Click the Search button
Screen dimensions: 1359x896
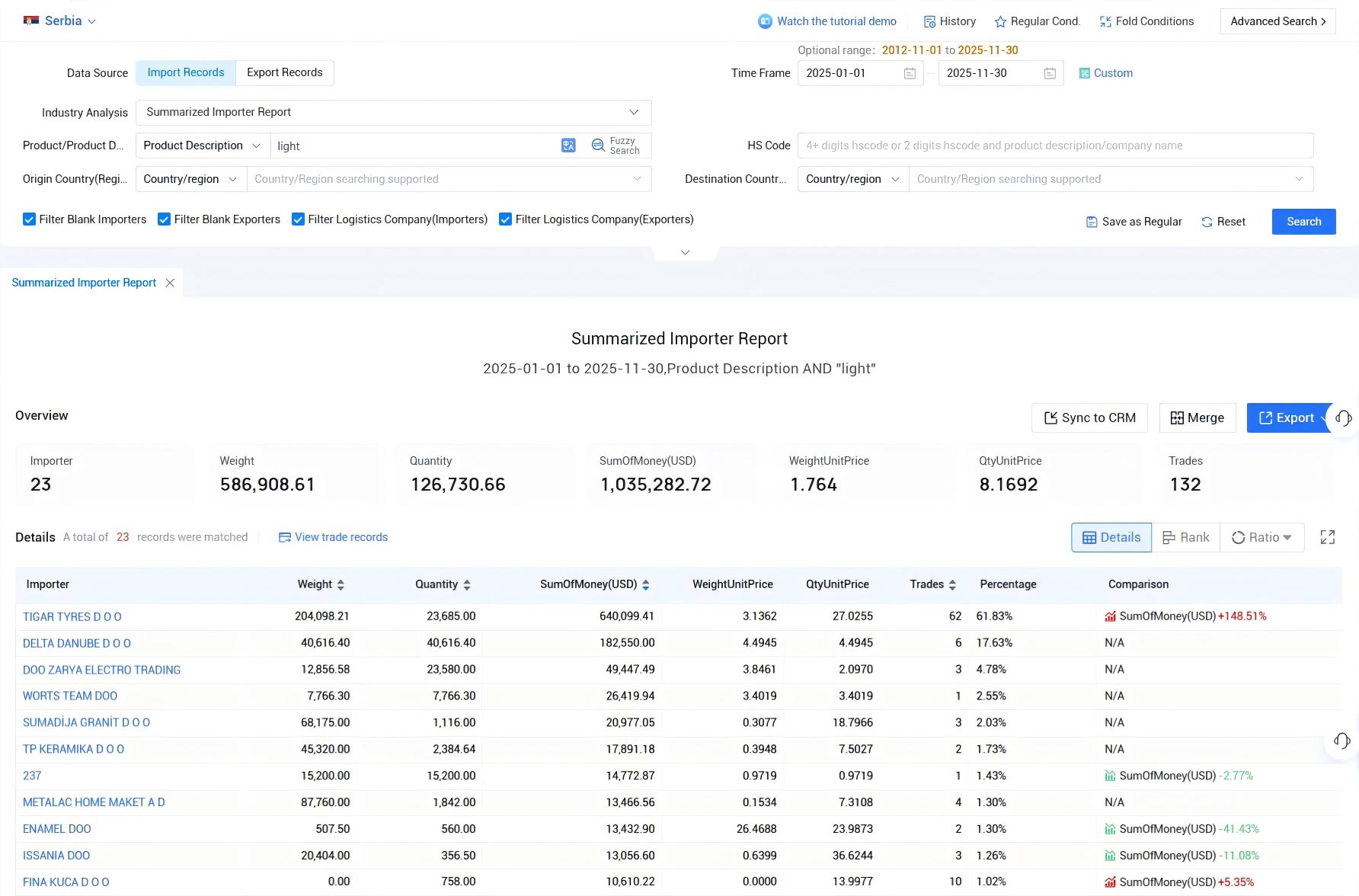point(1304,222)
